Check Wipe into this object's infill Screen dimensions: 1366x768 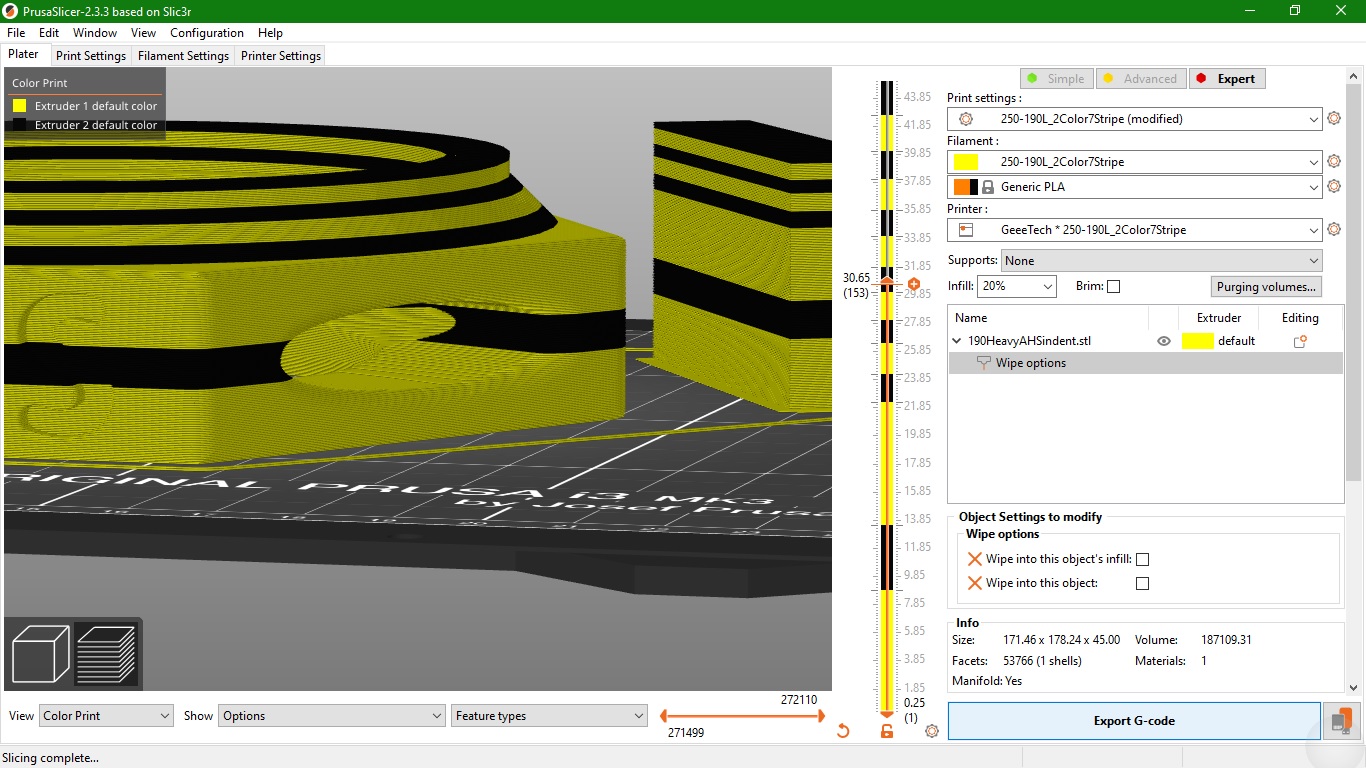pos(1142,560)
